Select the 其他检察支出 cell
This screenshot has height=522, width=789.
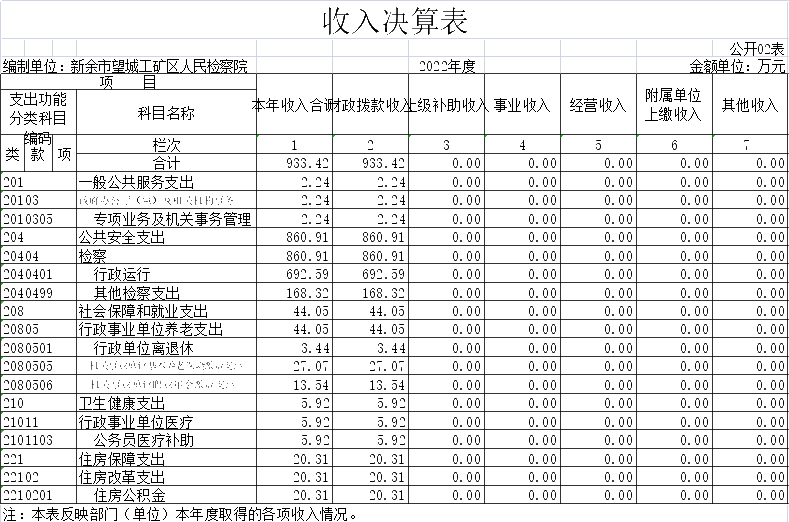[x=166, y=292]
